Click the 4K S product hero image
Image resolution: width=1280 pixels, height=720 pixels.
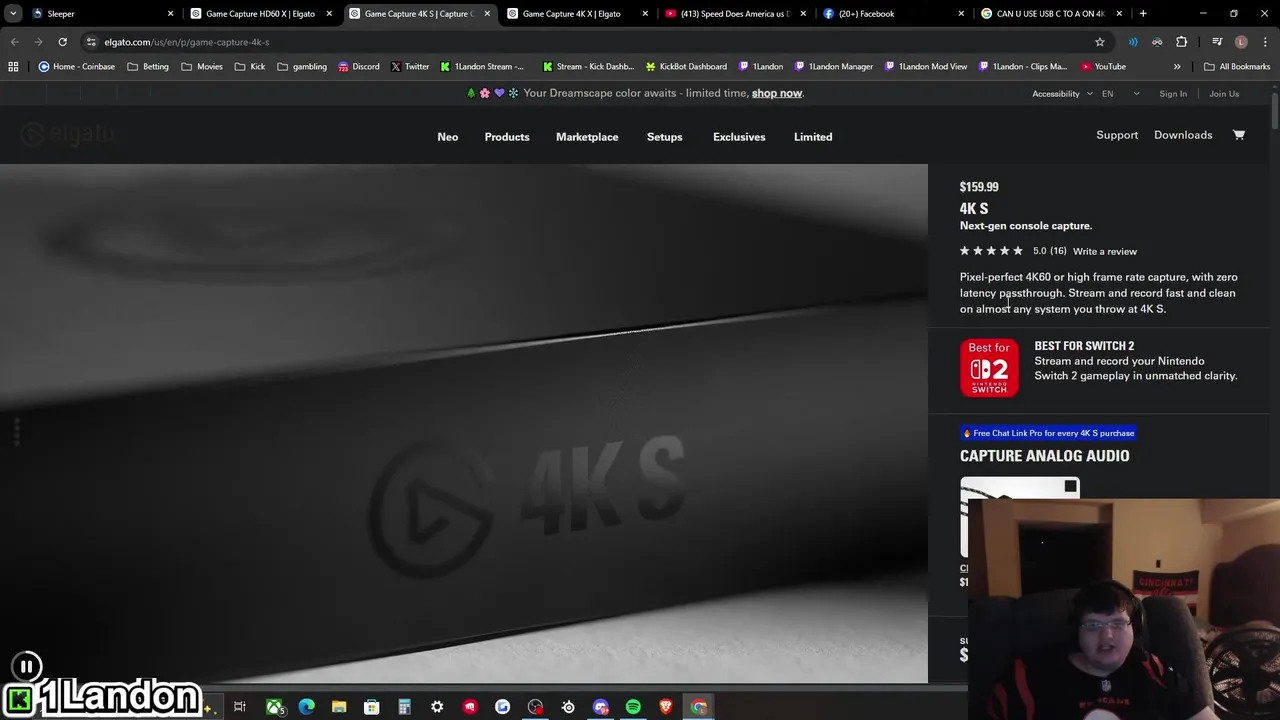coord(464,424)
